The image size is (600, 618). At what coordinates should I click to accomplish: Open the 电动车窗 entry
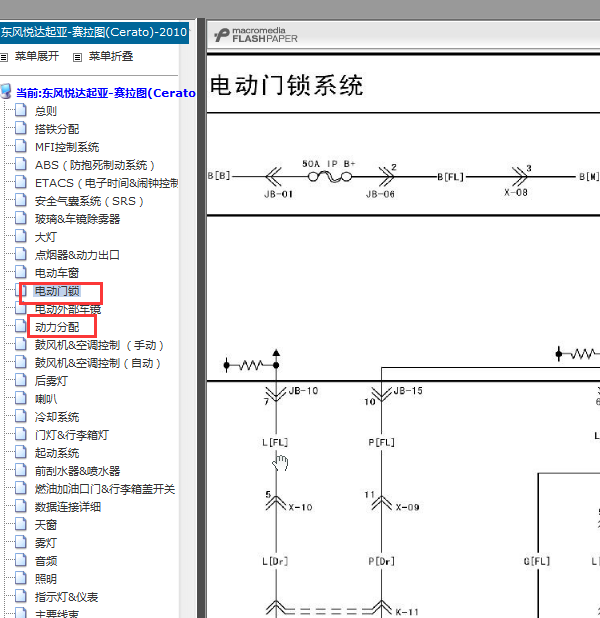[57, 273]
